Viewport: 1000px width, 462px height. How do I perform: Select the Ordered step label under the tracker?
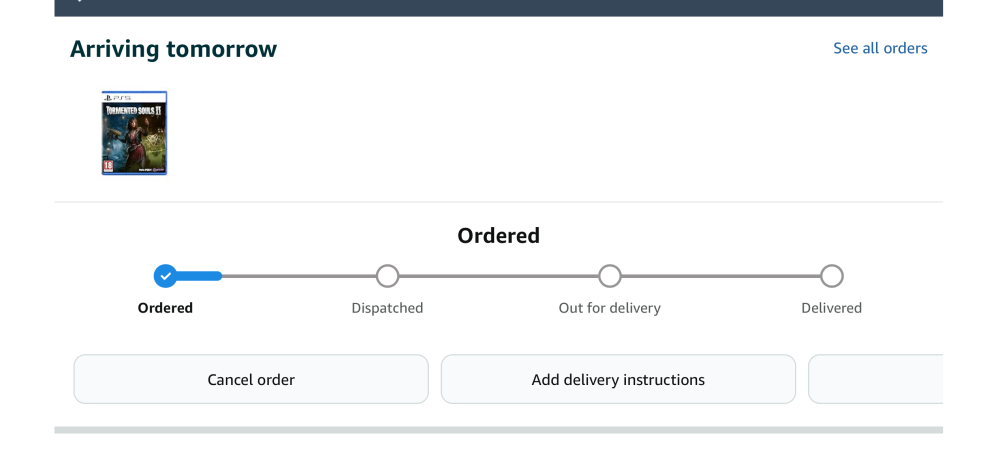165,308
